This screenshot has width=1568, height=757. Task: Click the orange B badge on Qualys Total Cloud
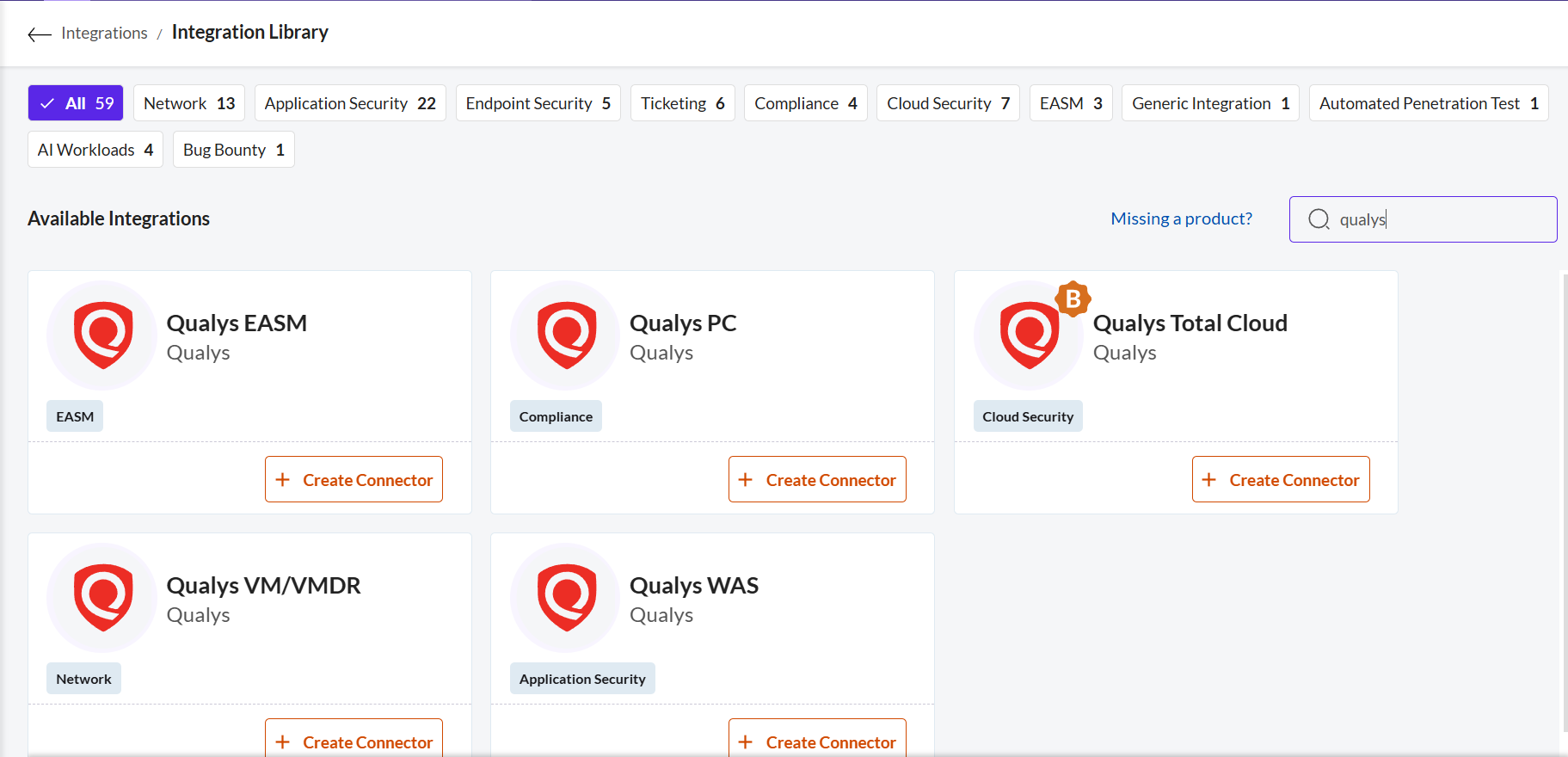click(x=1073, y=298)
